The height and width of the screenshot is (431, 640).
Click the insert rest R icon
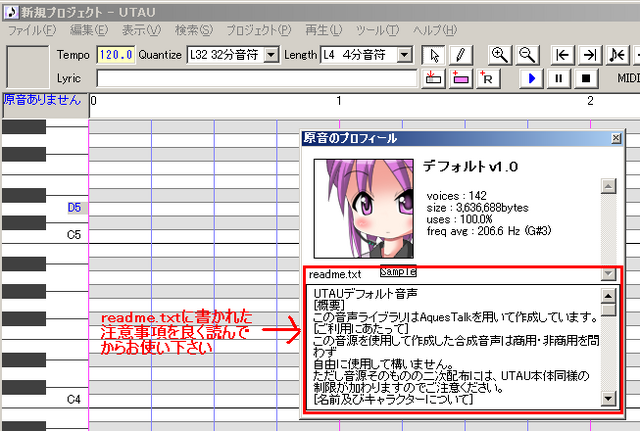click(488, 78)
